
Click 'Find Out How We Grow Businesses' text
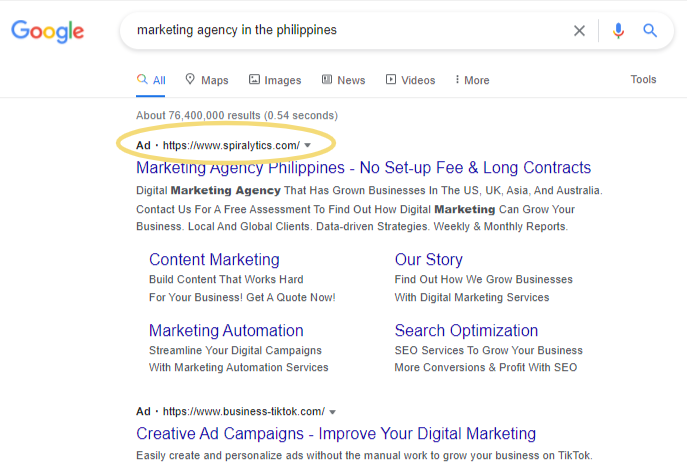483,280
